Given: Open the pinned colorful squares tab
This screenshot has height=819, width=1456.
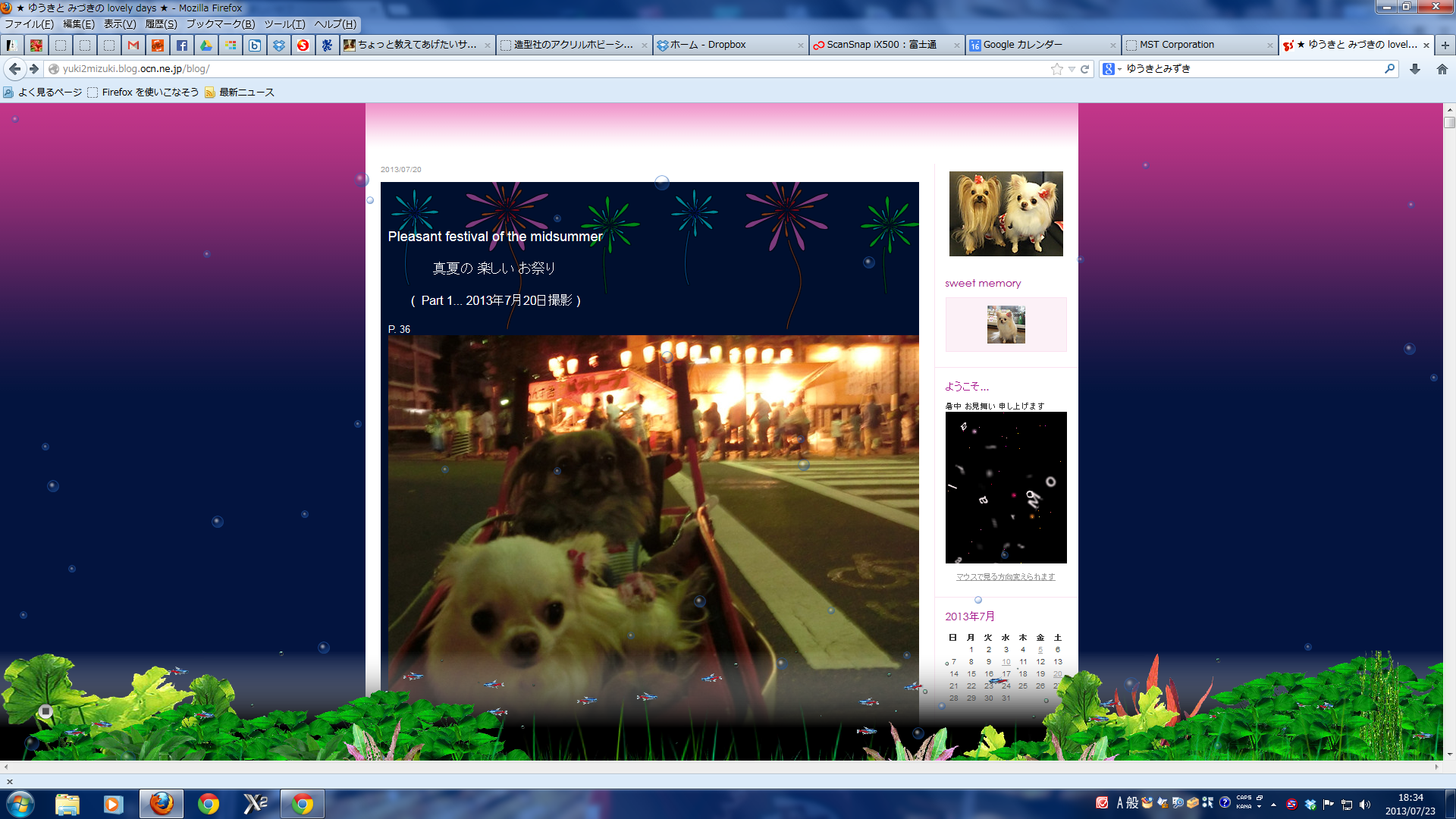Looking at the screenshot, I should pos(231,45).
